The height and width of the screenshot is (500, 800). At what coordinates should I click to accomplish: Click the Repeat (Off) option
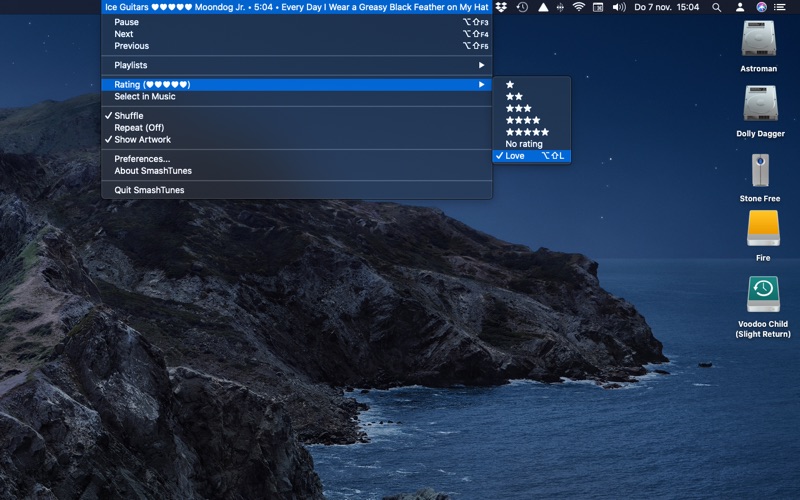[139, 128]
